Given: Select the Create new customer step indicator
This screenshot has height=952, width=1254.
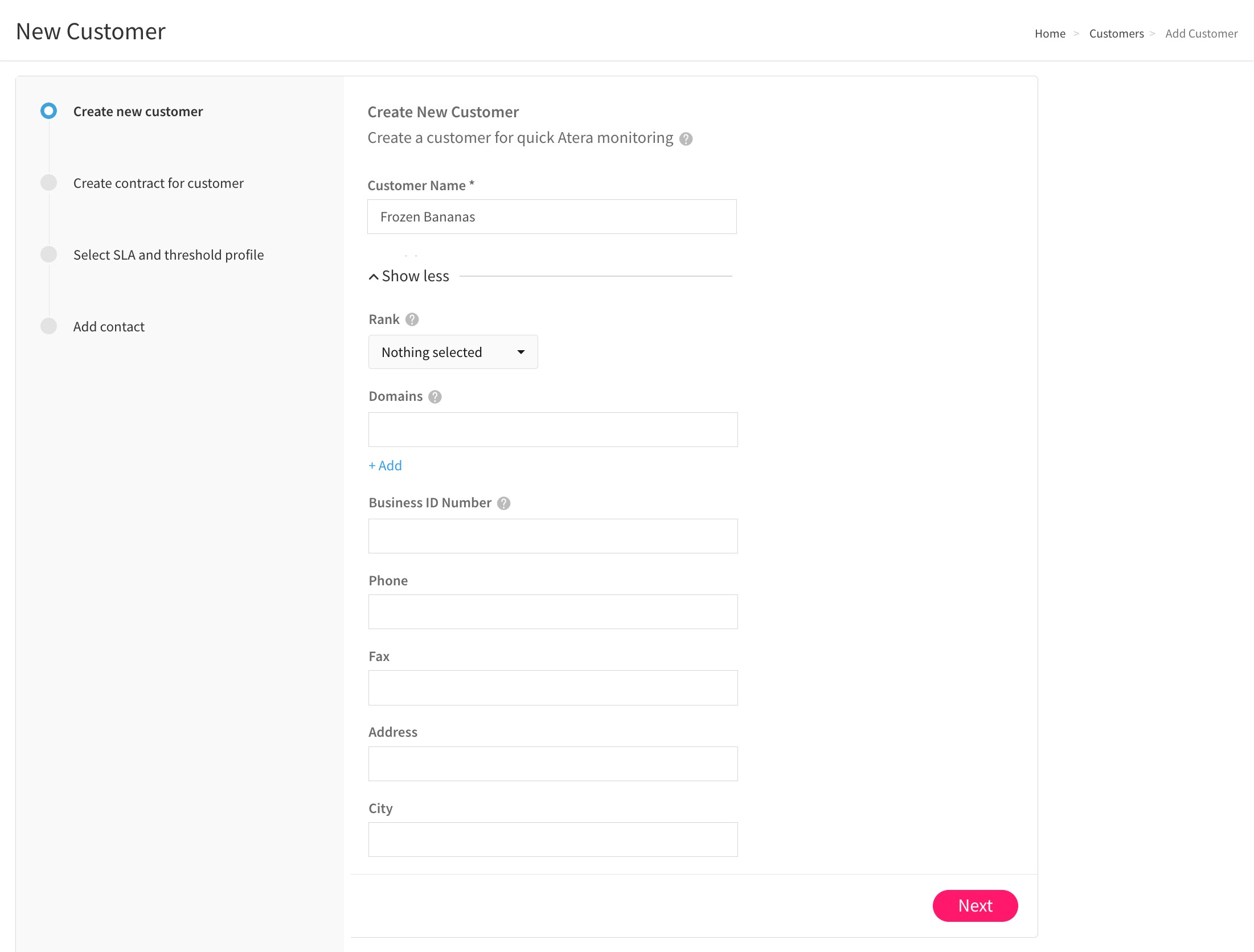Looking at the screenshot, I should click(49, 110).
